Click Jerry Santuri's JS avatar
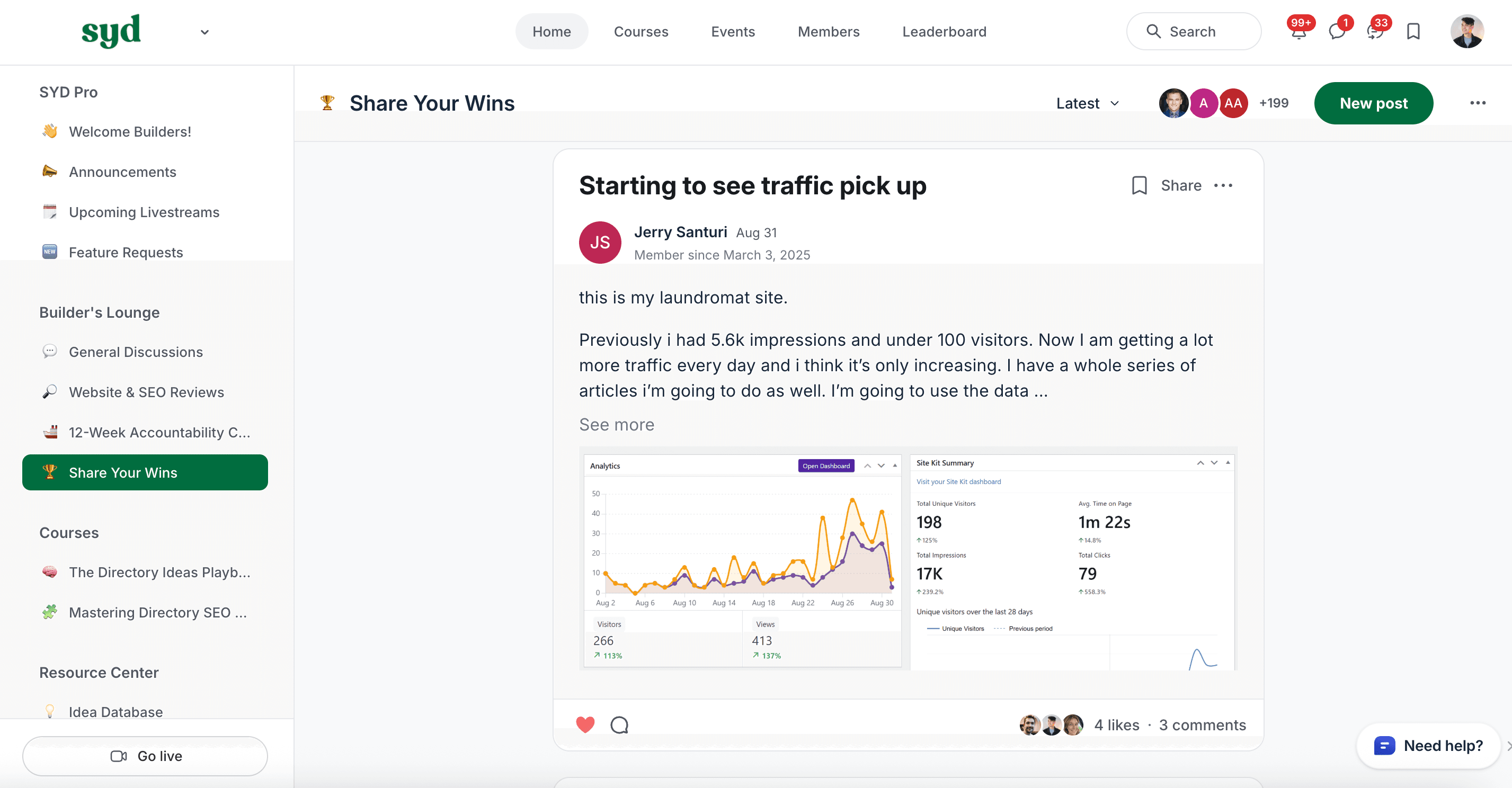Viewport: 1512px width, 788px height. (600, 241)
